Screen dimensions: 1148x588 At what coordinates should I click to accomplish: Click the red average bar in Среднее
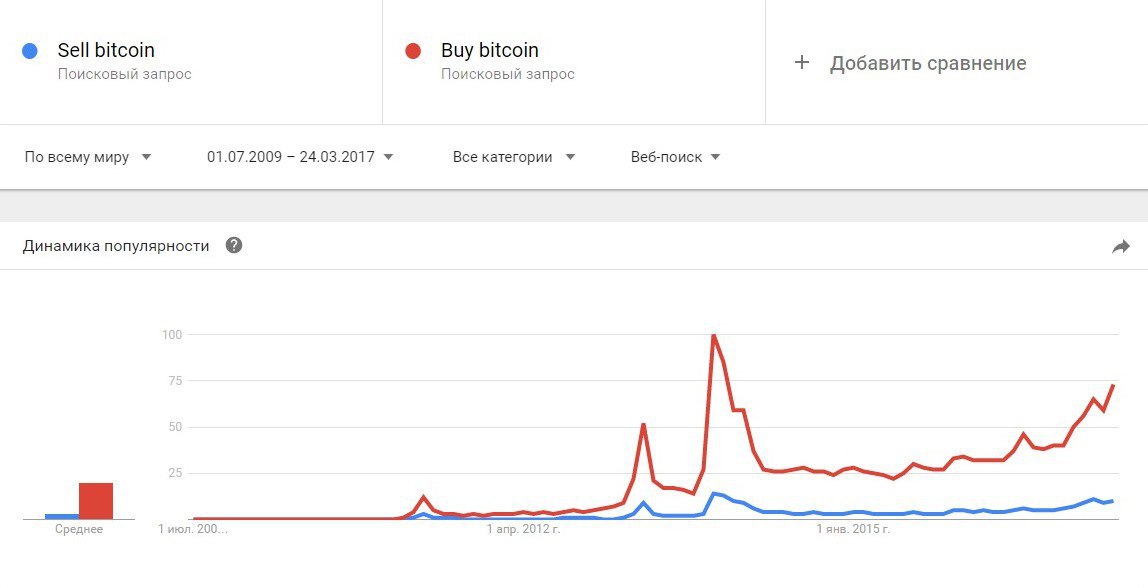tap(96, 501)
